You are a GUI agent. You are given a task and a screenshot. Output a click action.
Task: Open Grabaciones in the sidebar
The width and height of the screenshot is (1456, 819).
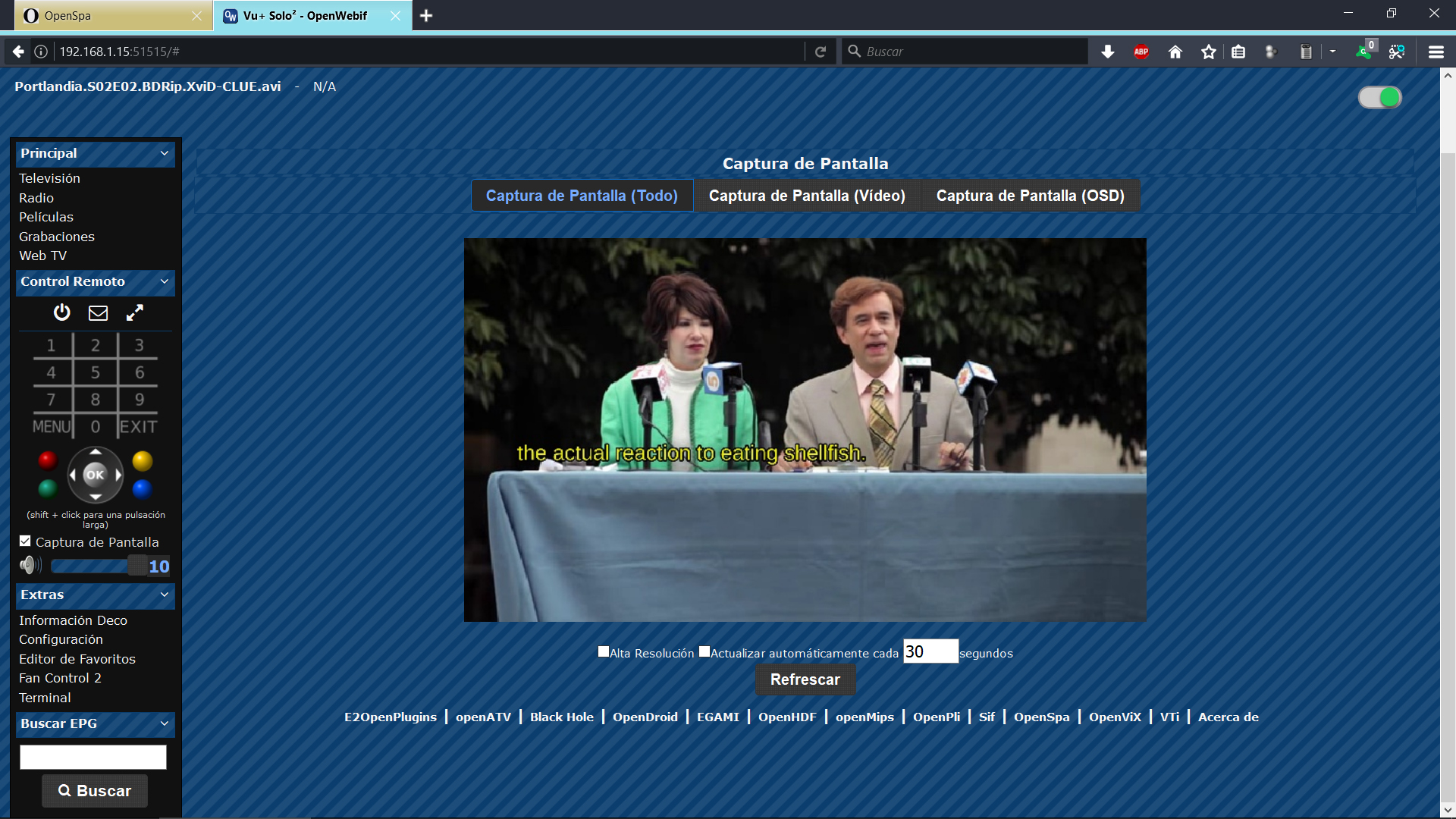(57, 237)
